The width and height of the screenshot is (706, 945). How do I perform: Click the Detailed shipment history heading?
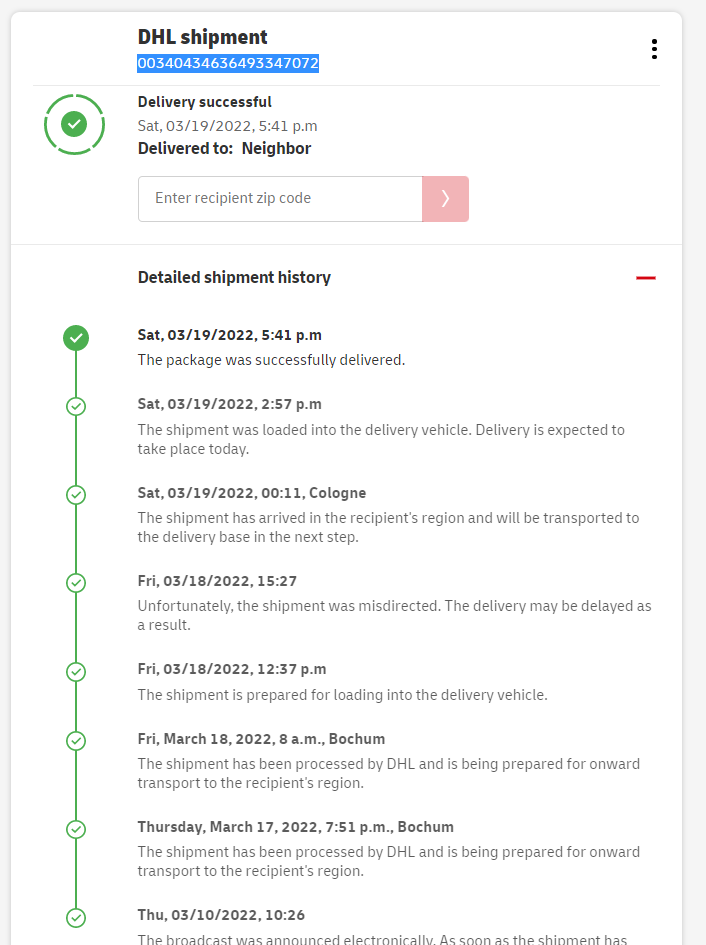pos(234,278)
